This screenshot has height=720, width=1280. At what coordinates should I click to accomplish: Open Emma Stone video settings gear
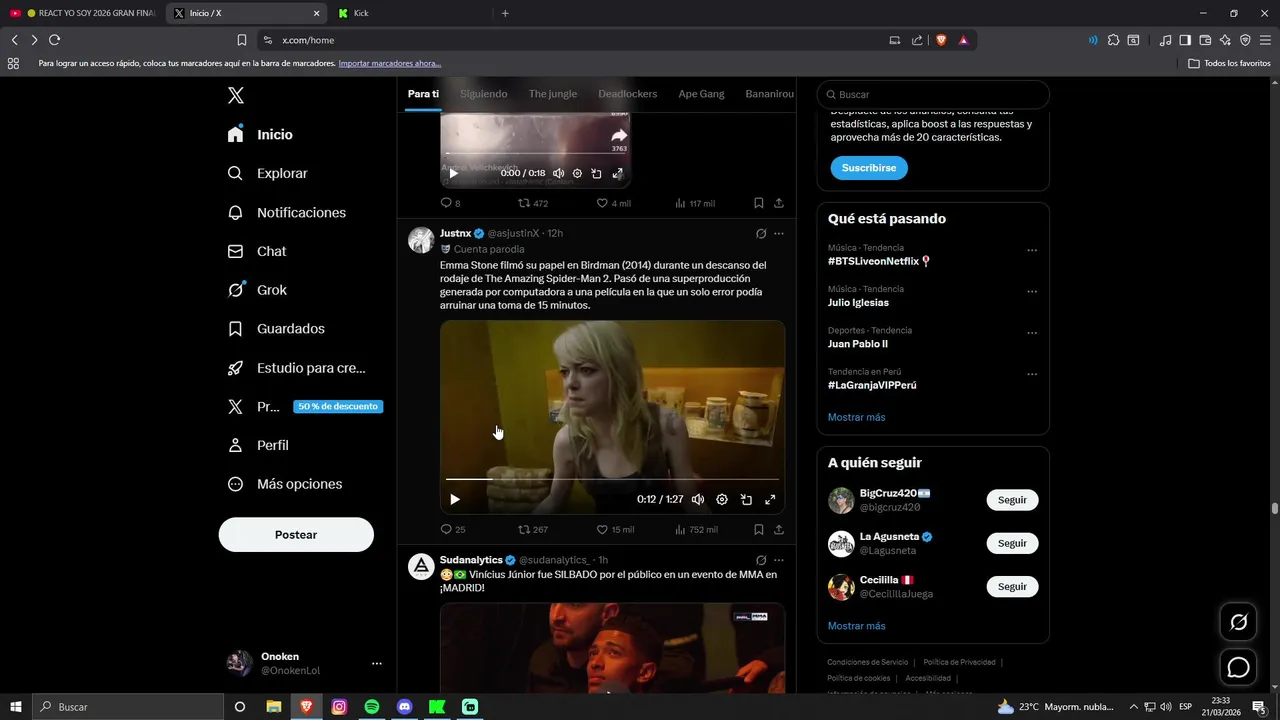coord(722,499)
